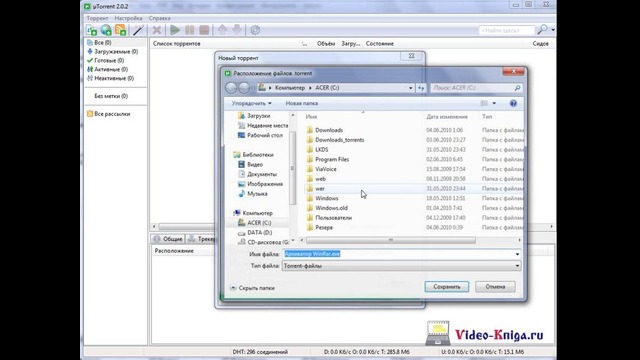Click Back navigation arrow in save dialog

[x=231, y=88]
